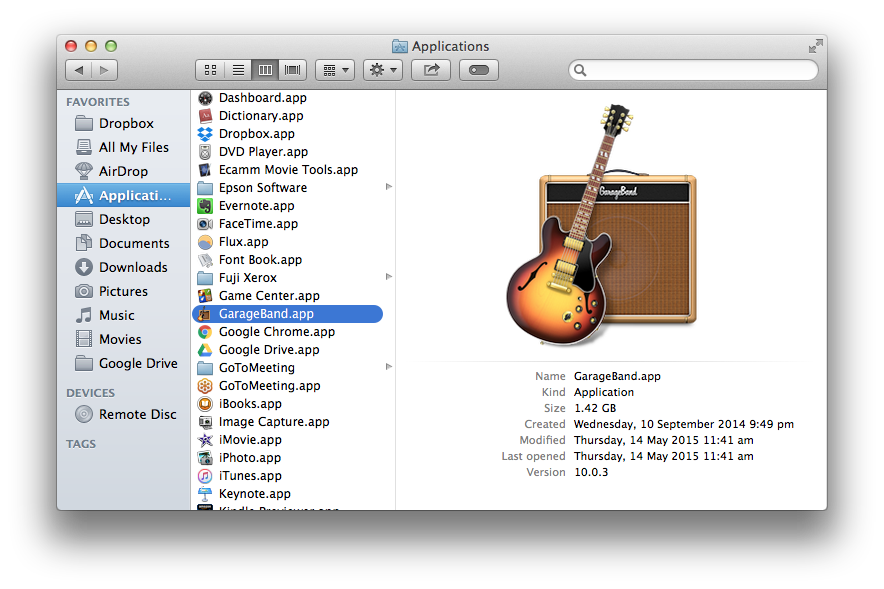Click the Evernote.app elephant icon
The width and height of the screenshot is (884, 589).
coord(205,206)
